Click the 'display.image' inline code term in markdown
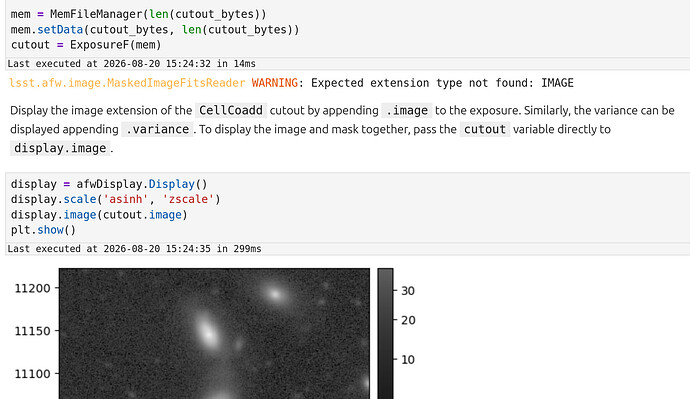This screenshot has width=690, height=399. coord(60,148)
